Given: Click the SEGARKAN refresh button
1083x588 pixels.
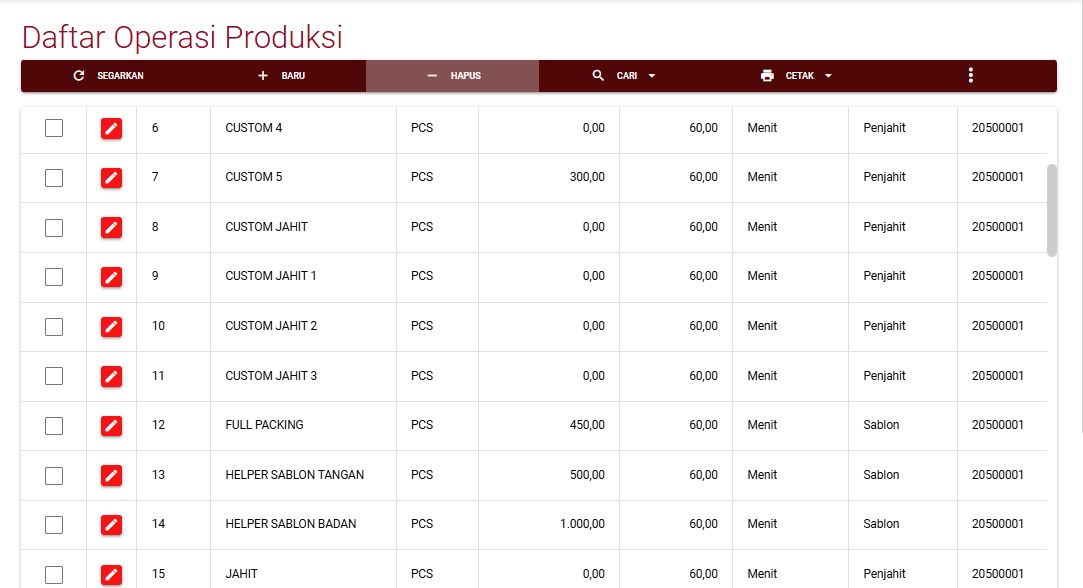Looking at the screenshot, I should point(108,76).
